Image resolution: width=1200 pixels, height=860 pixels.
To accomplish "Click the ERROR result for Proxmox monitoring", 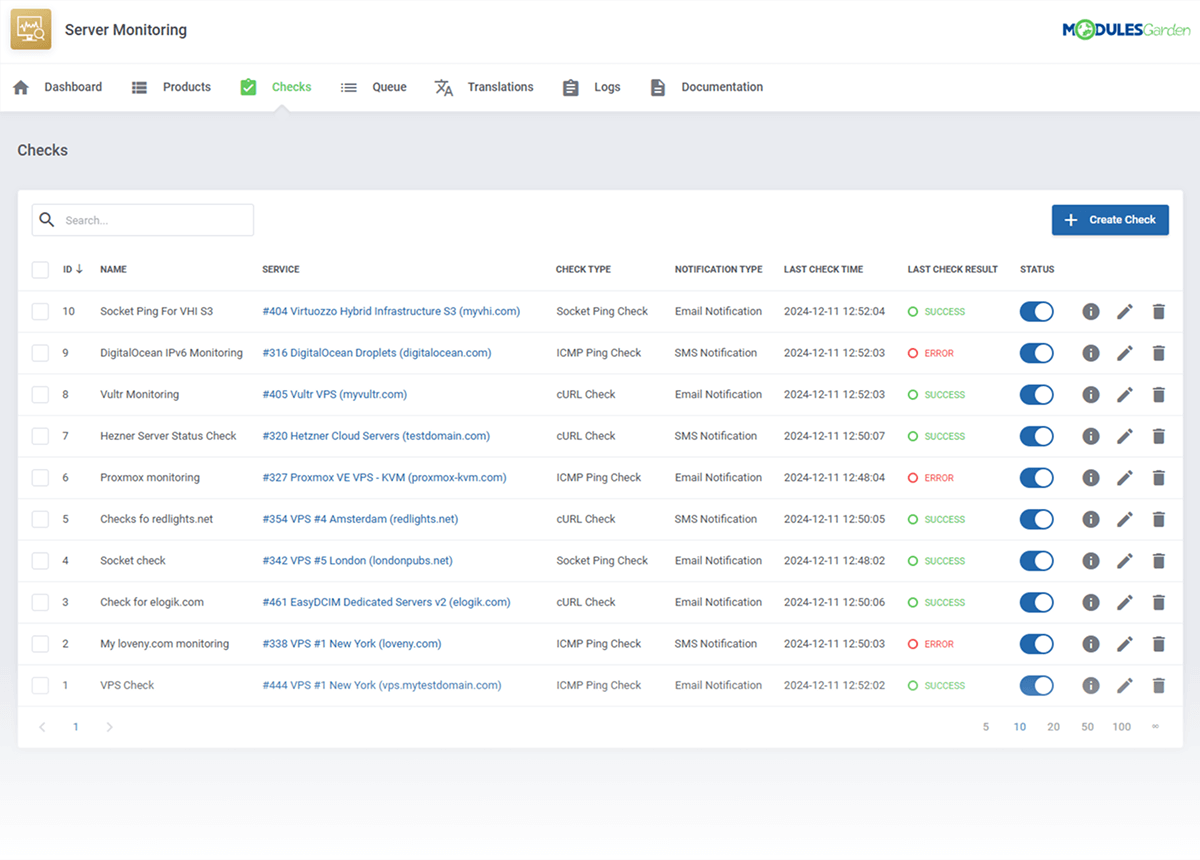I will pyautogui.click(x=931, y=478).
